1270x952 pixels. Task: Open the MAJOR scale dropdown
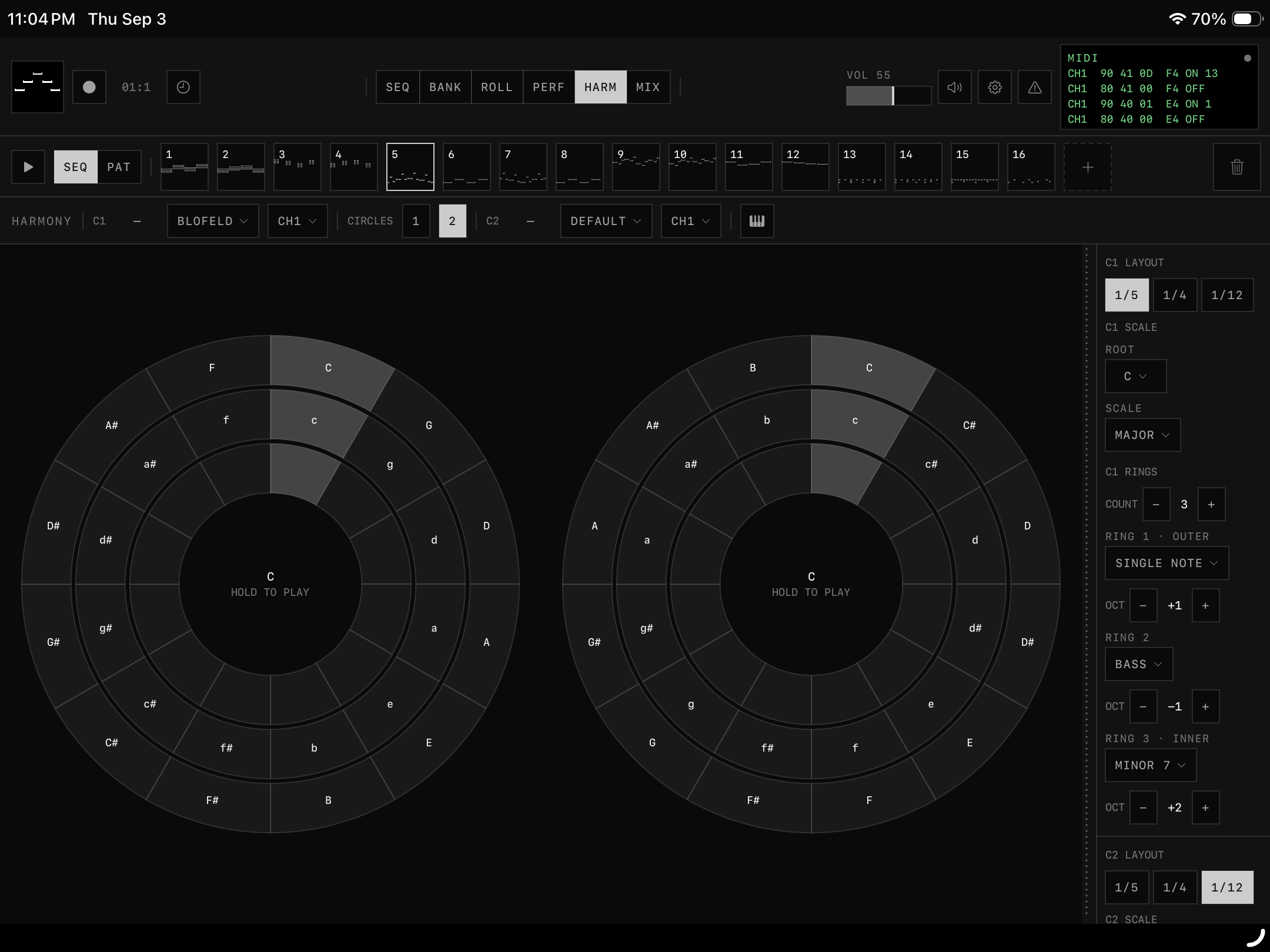pyautogui.click(x=1143, y=435)
